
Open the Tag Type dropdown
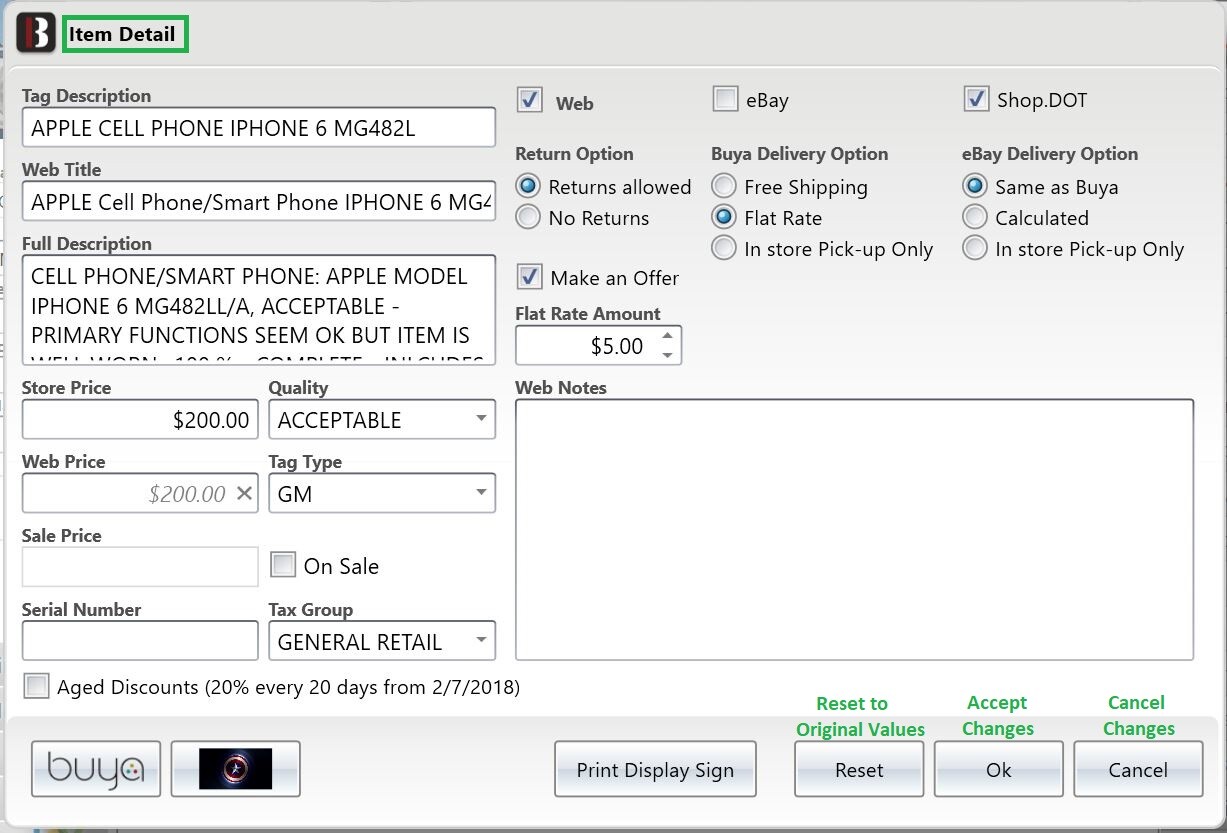pos(382,493)
